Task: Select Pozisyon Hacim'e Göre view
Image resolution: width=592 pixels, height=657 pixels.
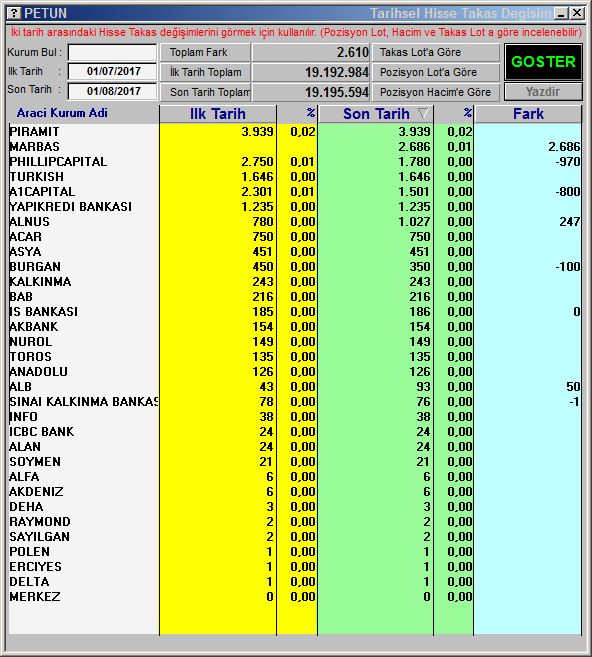Action: (x=436, y=92)
